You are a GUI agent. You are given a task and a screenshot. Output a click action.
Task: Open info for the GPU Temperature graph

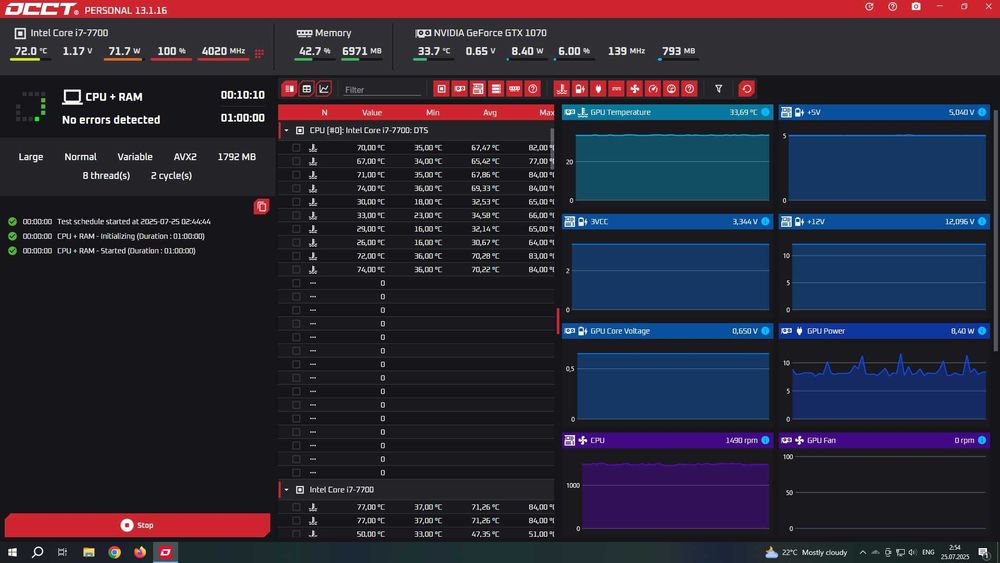click(765, 112)
